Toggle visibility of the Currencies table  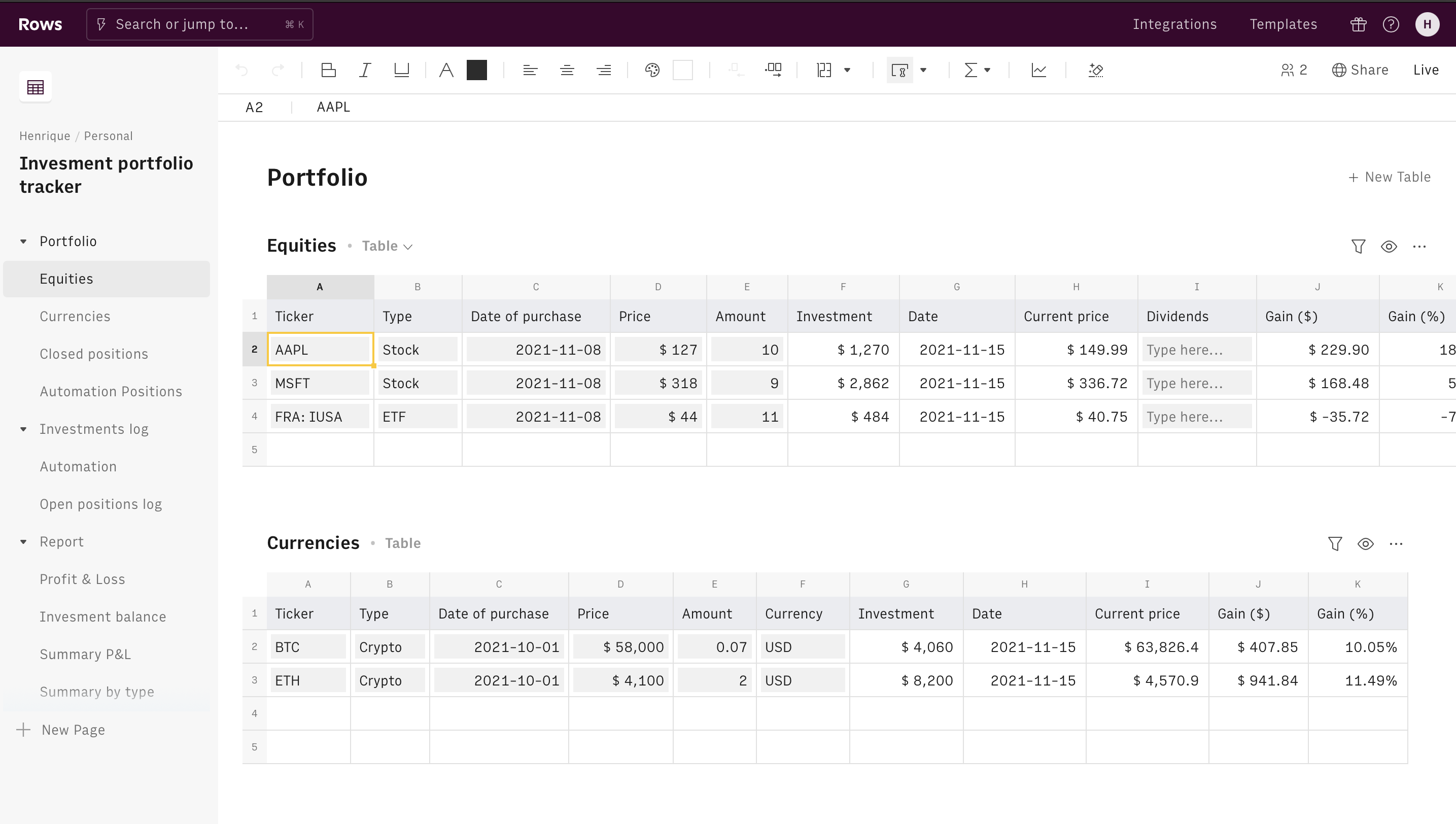coord(1366,543)
